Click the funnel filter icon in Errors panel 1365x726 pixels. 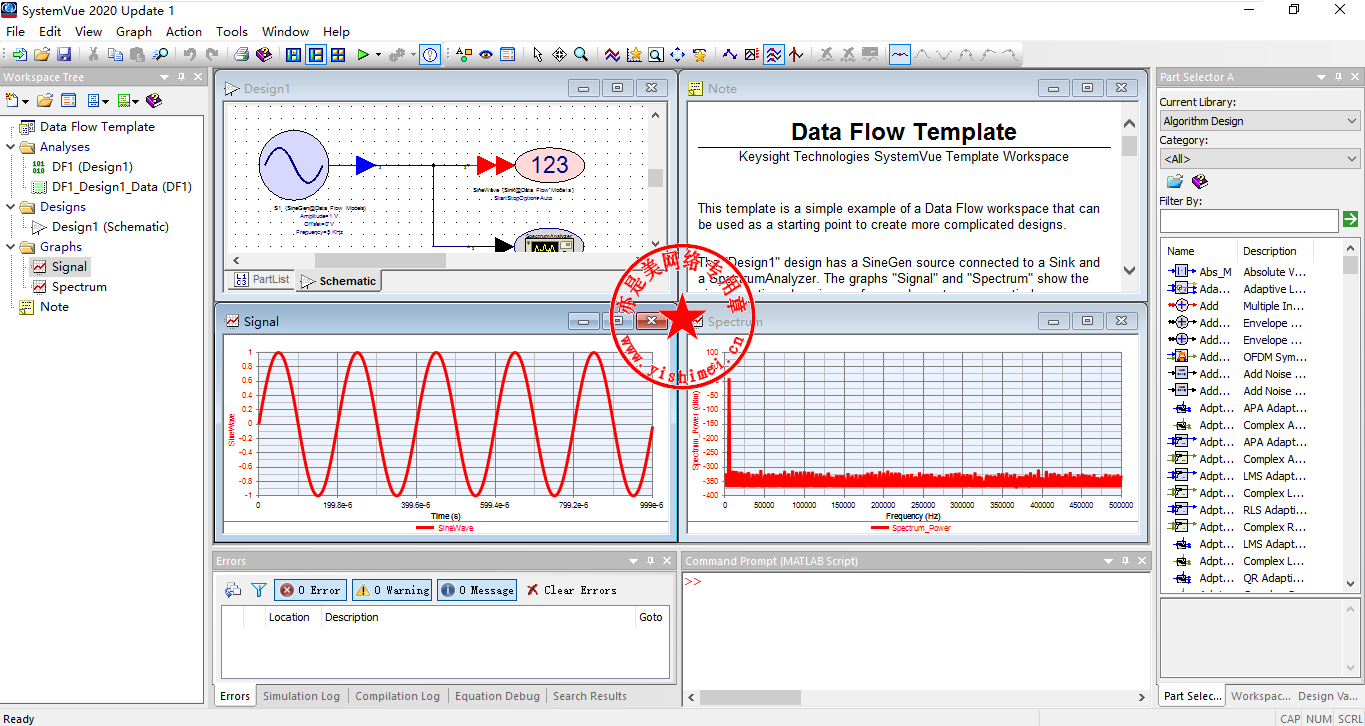click(258, 590)
